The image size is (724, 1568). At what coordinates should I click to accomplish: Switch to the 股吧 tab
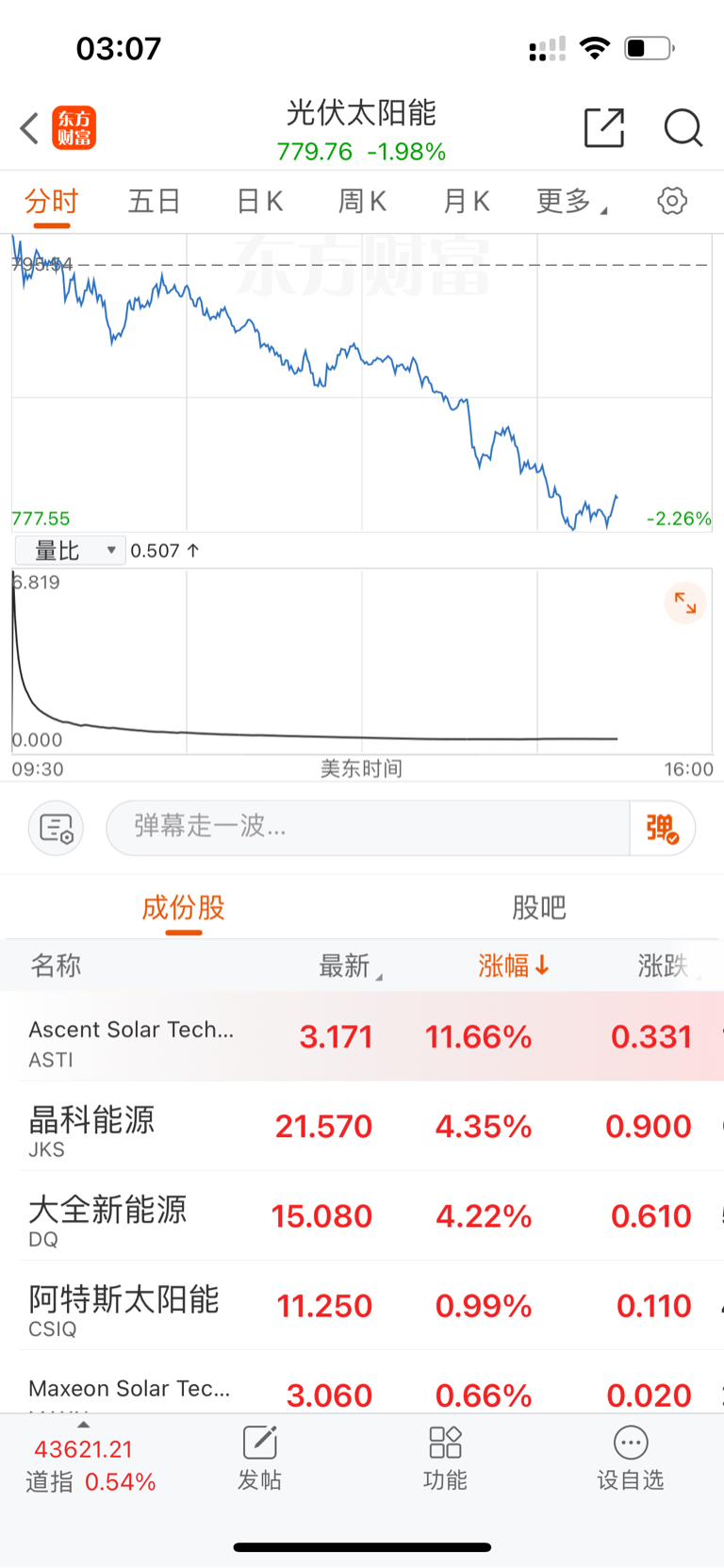click(539, 907)
